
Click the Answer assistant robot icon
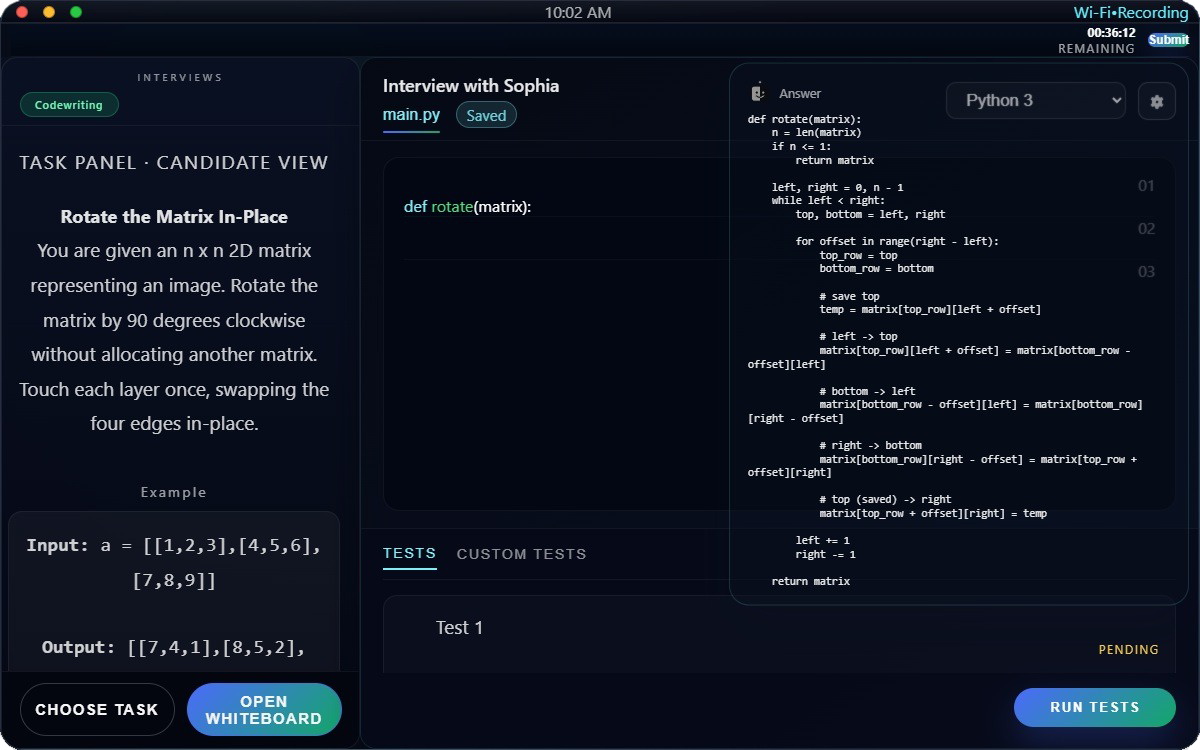[x=757, y=92]
